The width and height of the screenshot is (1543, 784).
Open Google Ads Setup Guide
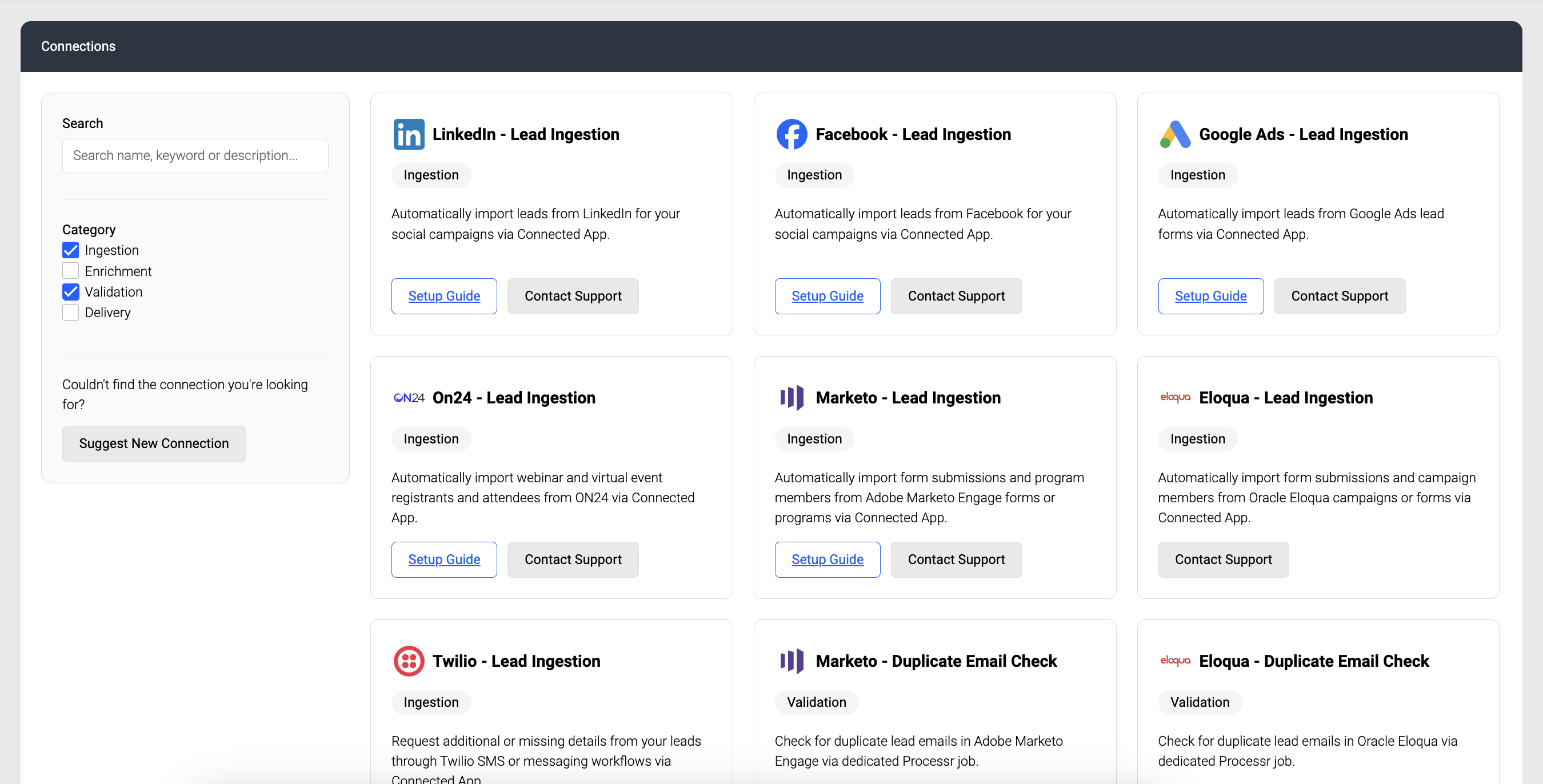[x=1210, y=296]
